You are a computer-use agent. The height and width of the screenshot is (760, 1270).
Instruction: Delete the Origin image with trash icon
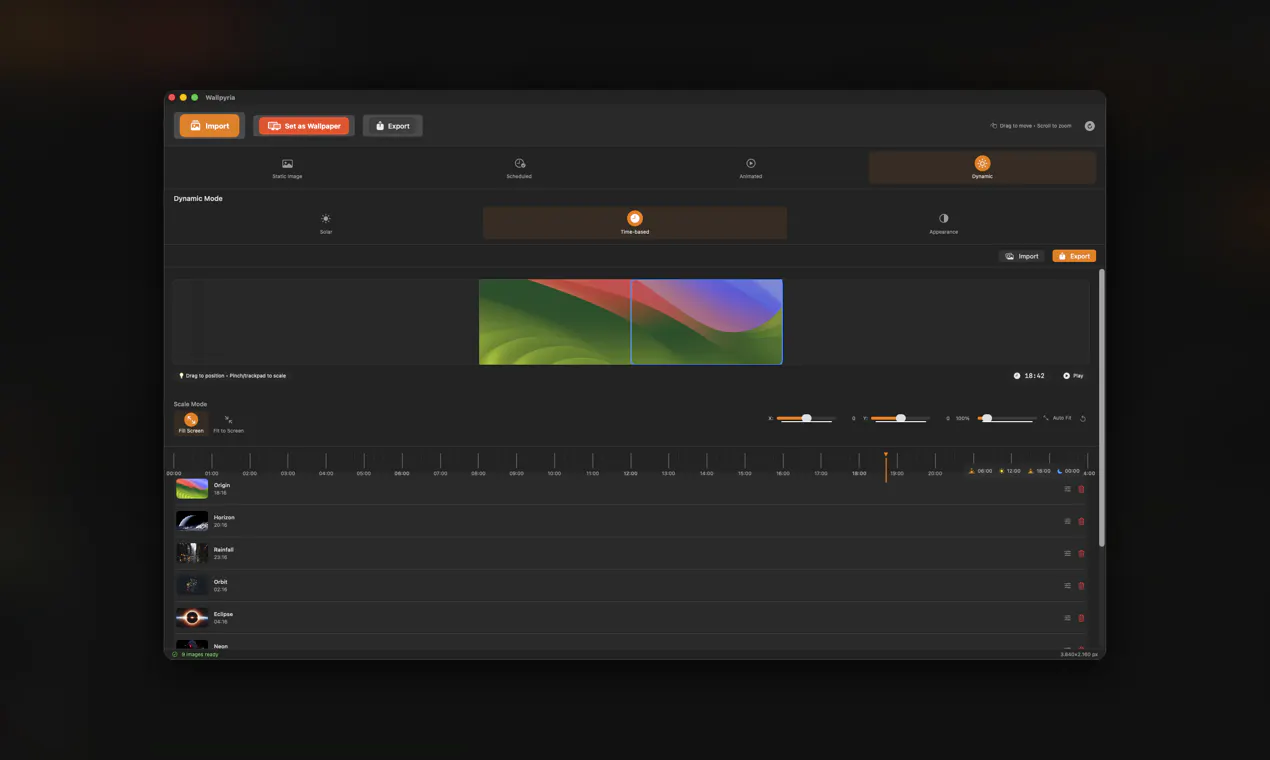(x=1081, y=489)
